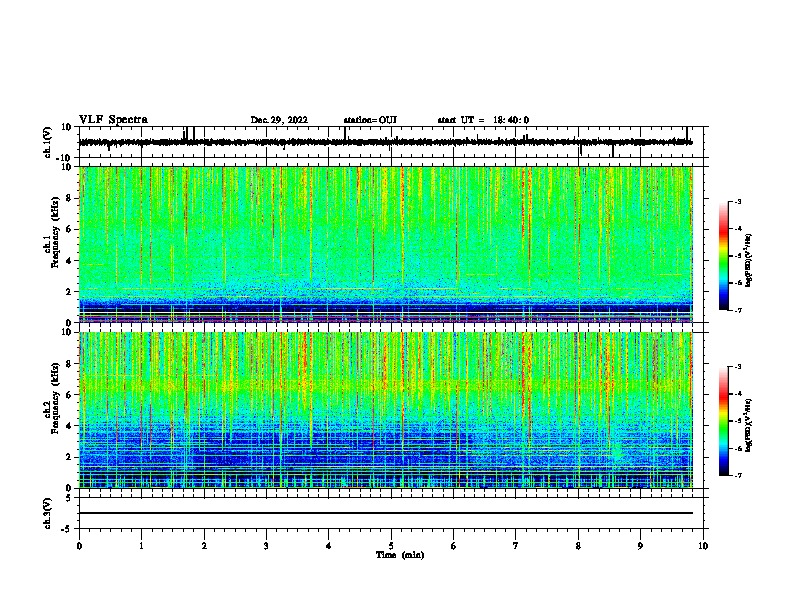The image size is (792, 612).
Task: Click the "ch.3(V)" axis label
Action: point(48,513)
